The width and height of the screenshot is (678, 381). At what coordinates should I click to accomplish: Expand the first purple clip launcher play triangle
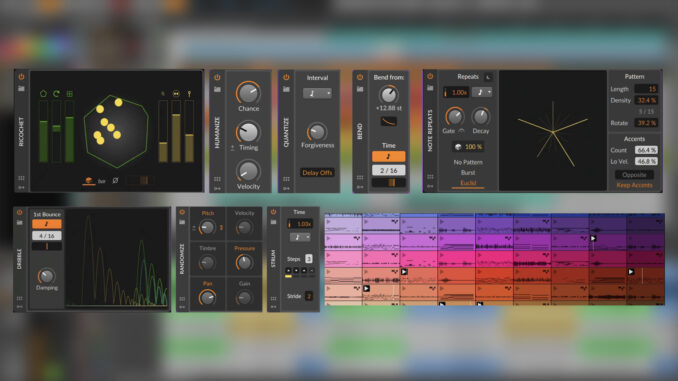coord(328,222)
